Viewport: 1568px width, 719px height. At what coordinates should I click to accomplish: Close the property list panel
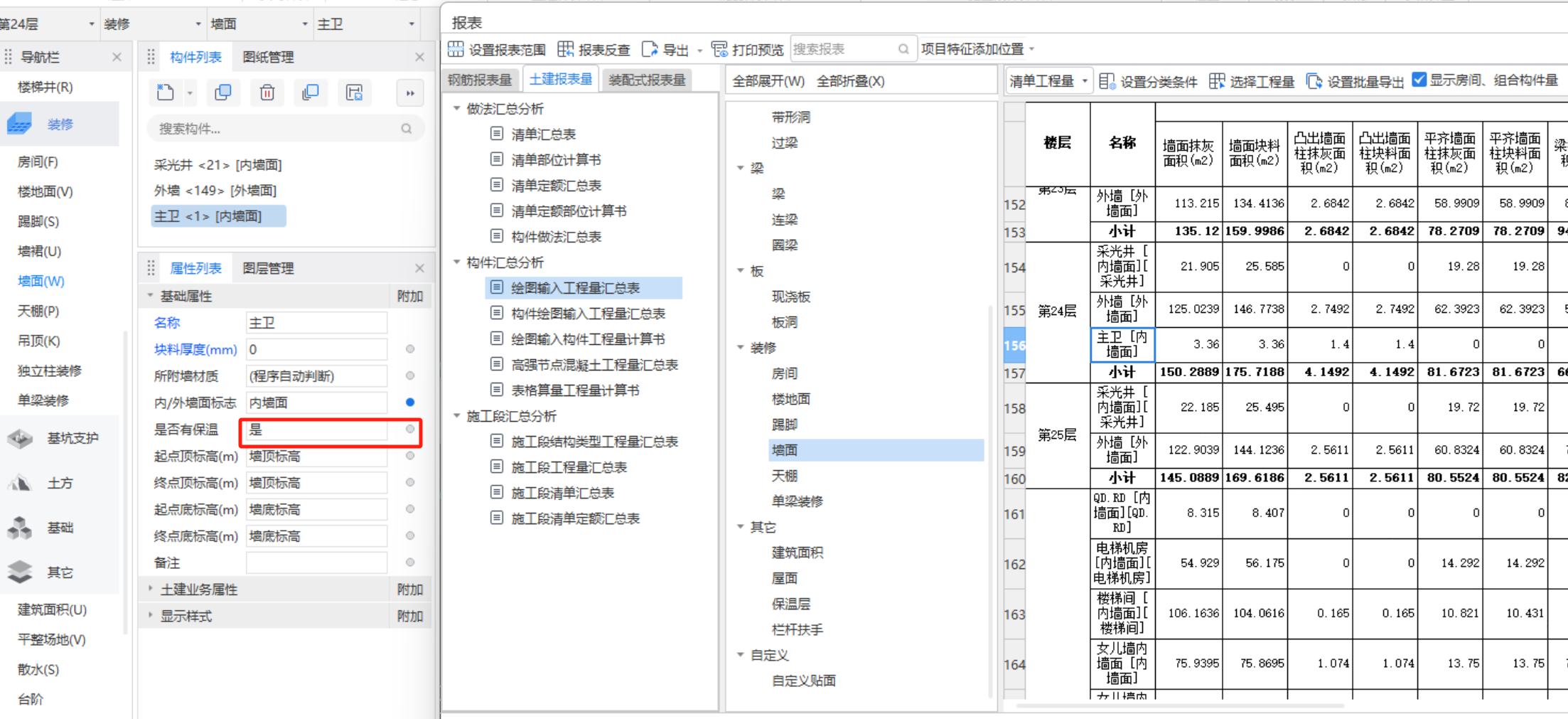click(x=419, y=268)
